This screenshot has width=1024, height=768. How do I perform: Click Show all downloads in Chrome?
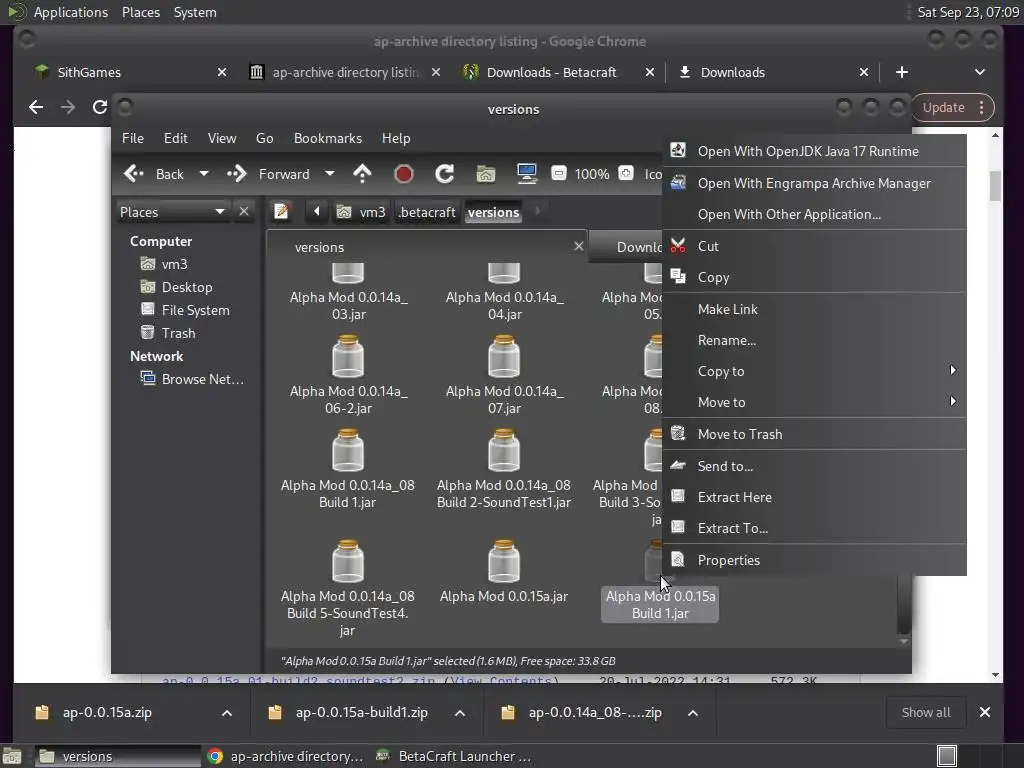925,712
